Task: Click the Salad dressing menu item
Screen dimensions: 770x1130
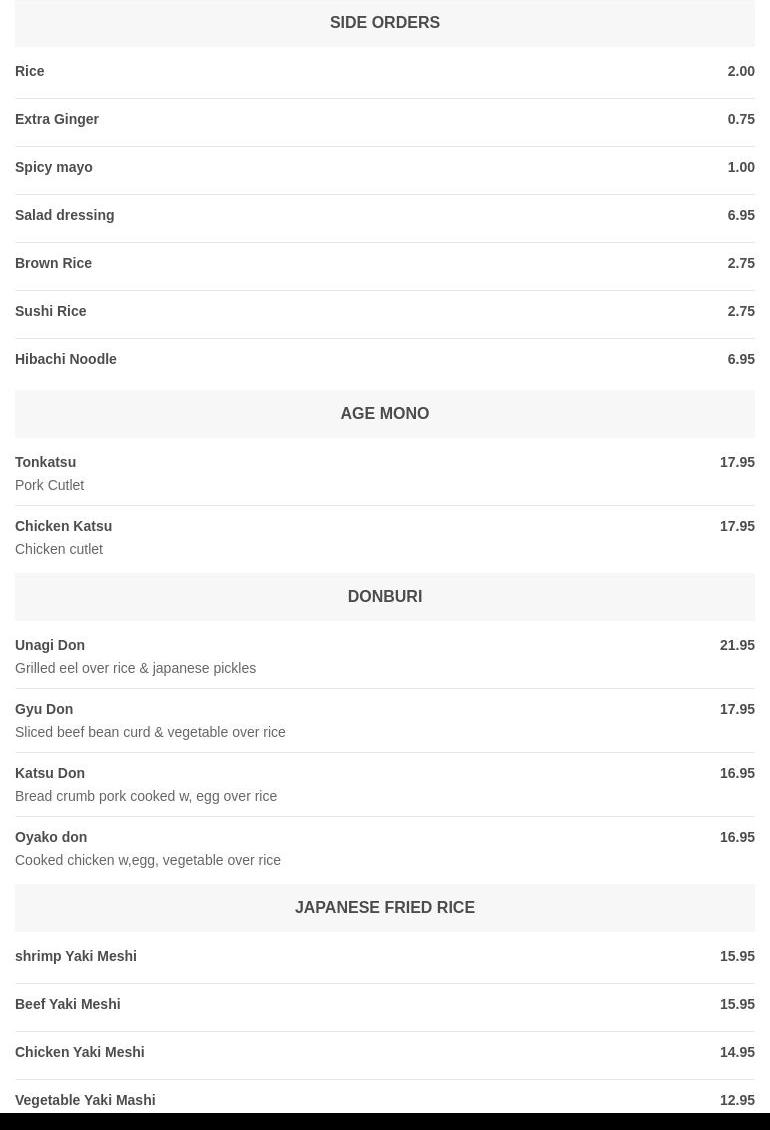Action: tap(65, 215)
